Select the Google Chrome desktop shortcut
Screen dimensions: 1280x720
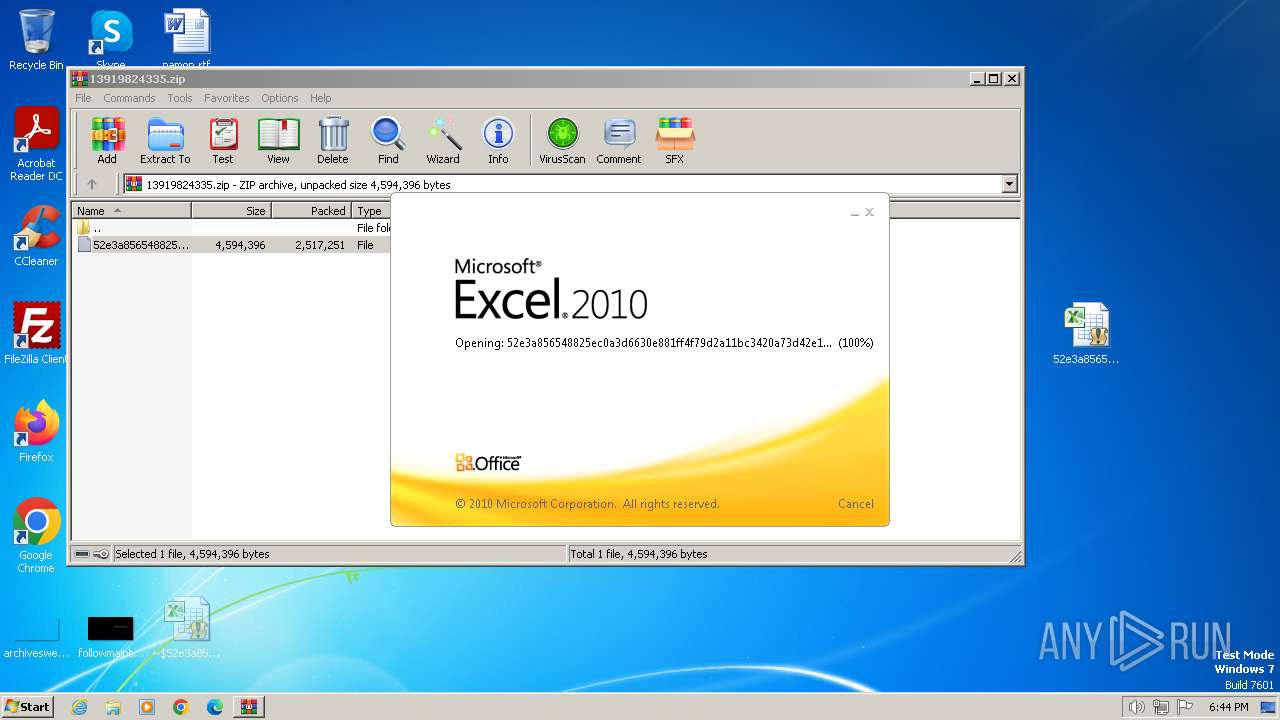click(x=36, y=536)
